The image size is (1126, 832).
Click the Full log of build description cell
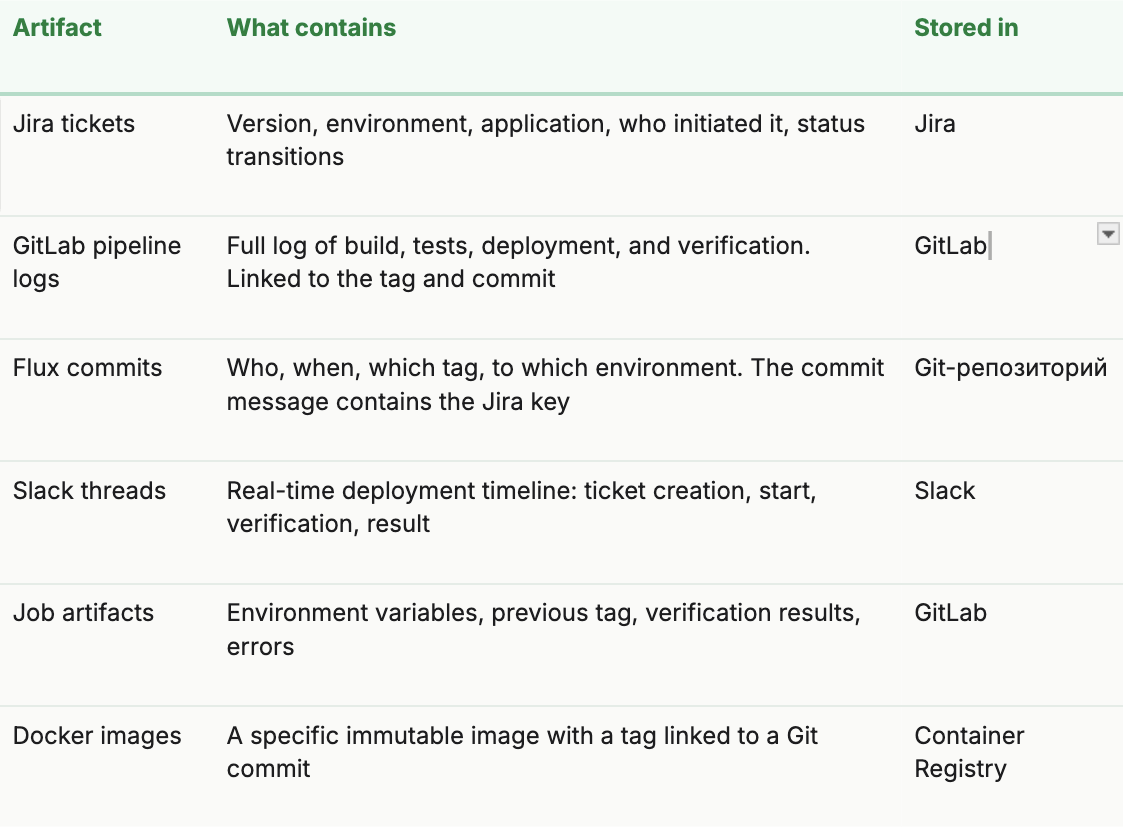(518, 262)
